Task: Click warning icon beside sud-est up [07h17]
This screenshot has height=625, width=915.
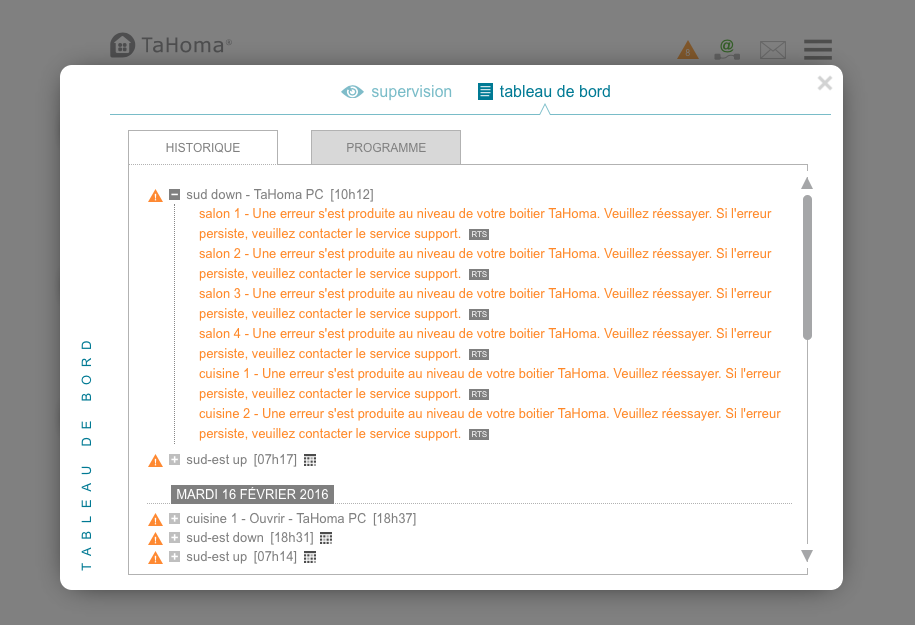Action: 155,461
